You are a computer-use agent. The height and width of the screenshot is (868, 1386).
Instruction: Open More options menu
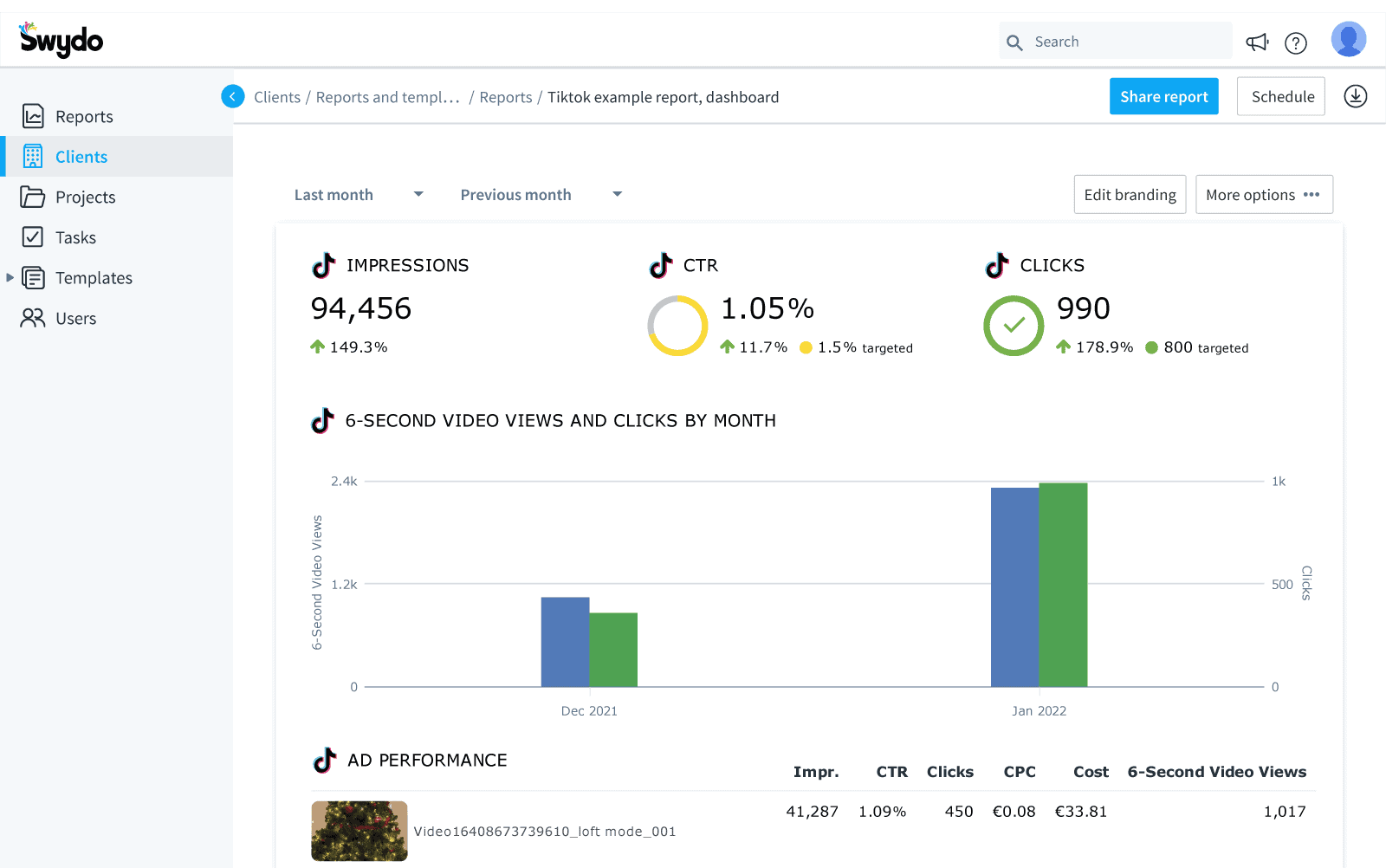click(x=1264, y=194)
